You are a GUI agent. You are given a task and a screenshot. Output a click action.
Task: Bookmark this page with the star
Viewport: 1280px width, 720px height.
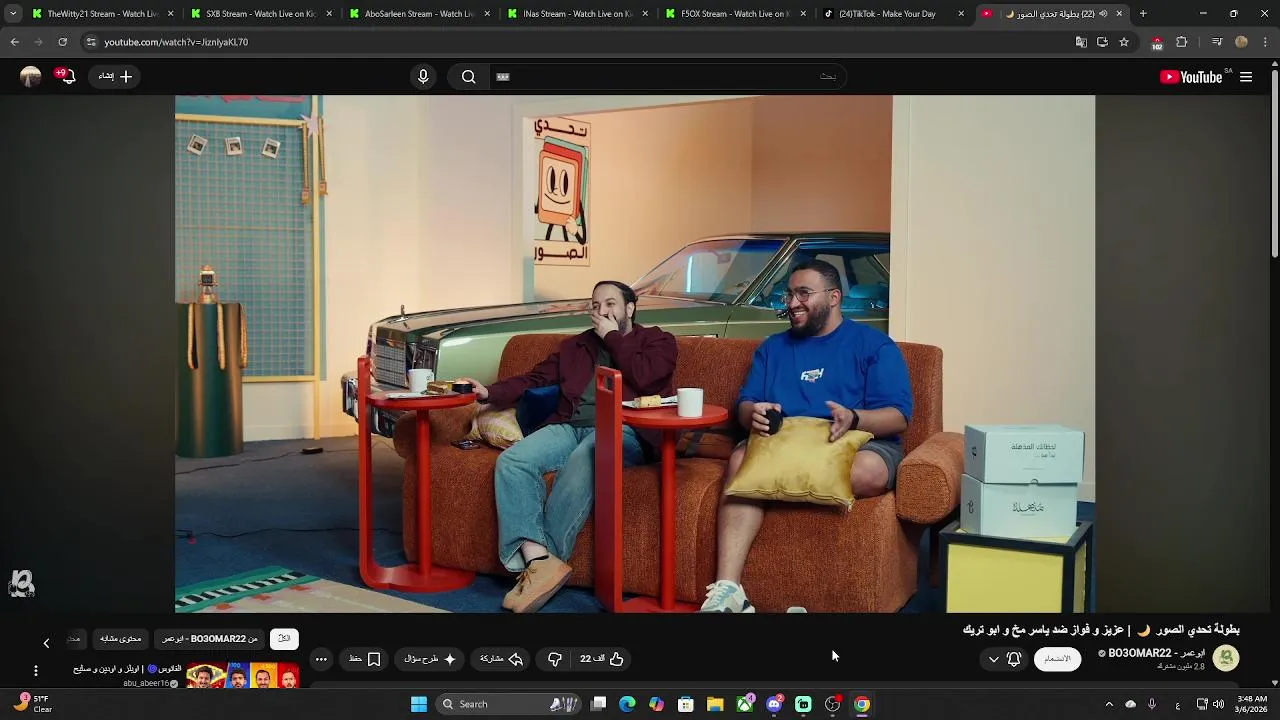1124,42
